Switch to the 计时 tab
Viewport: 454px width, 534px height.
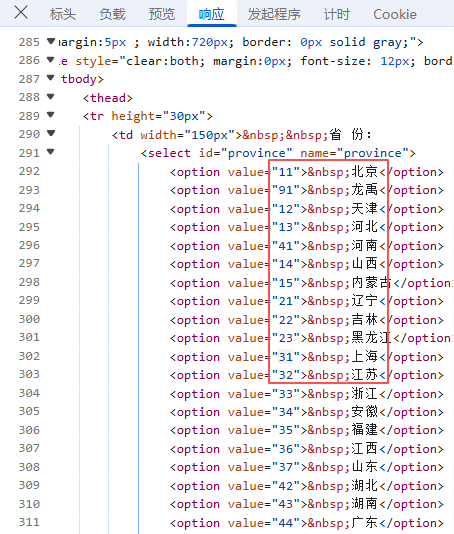336,14
